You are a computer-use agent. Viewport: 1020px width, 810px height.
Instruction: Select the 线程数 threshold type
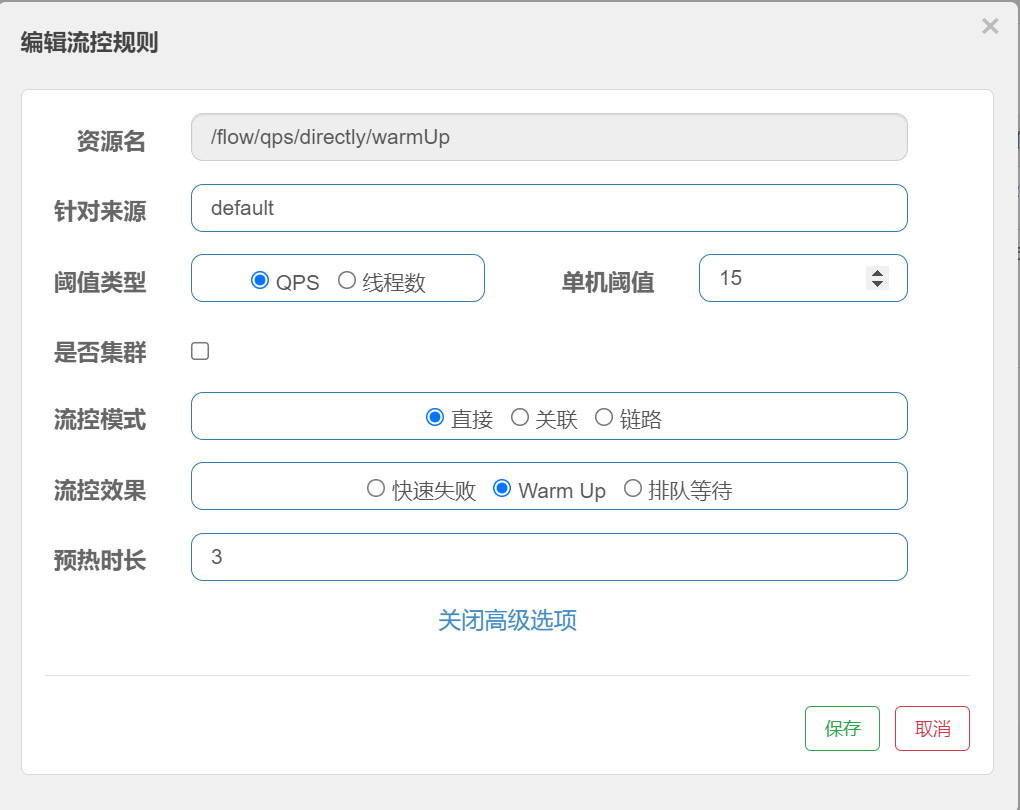click(x=347, y=280)
